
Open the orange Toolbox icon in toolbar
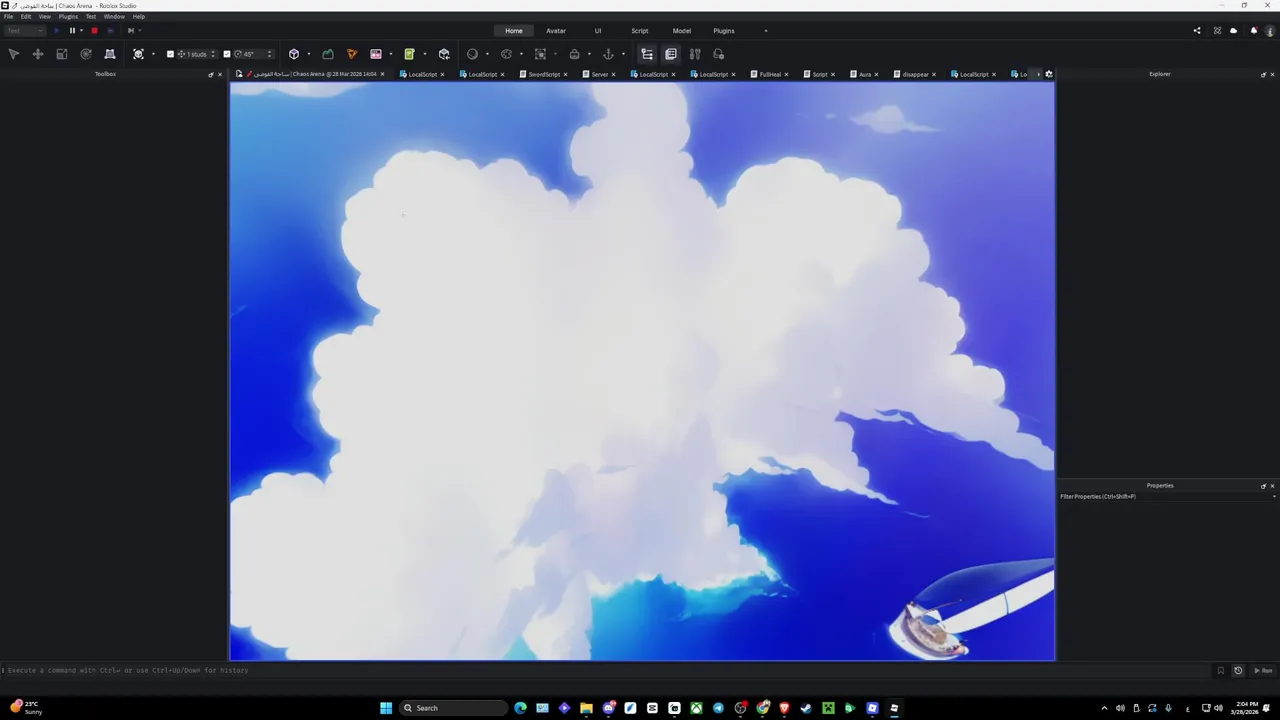[352, 54]
